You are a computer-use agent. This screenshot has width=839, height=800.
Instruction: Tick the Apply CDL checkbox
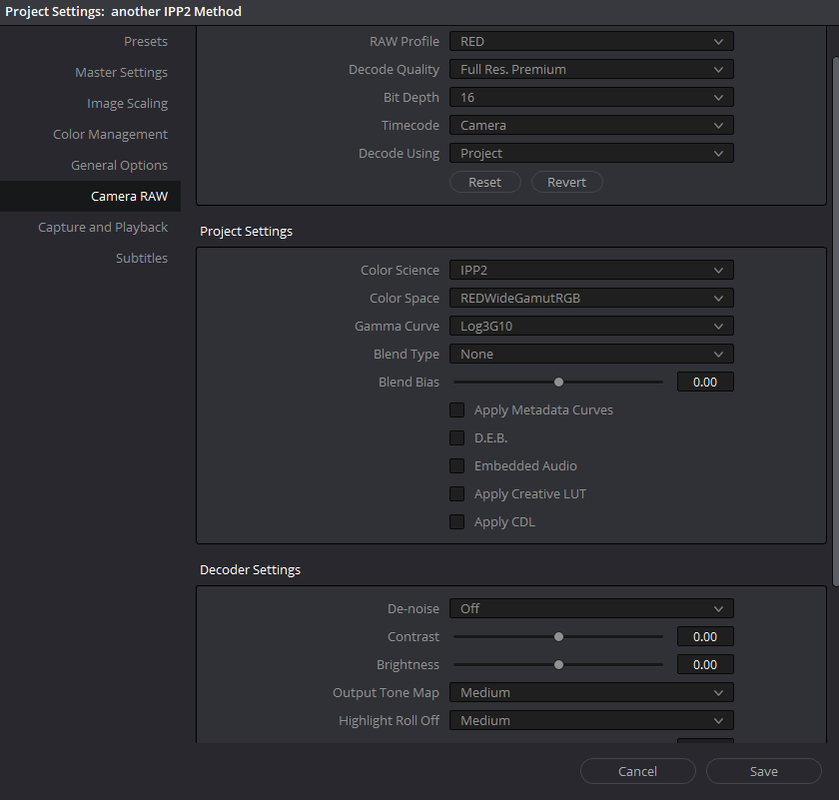tap(457, 522)
